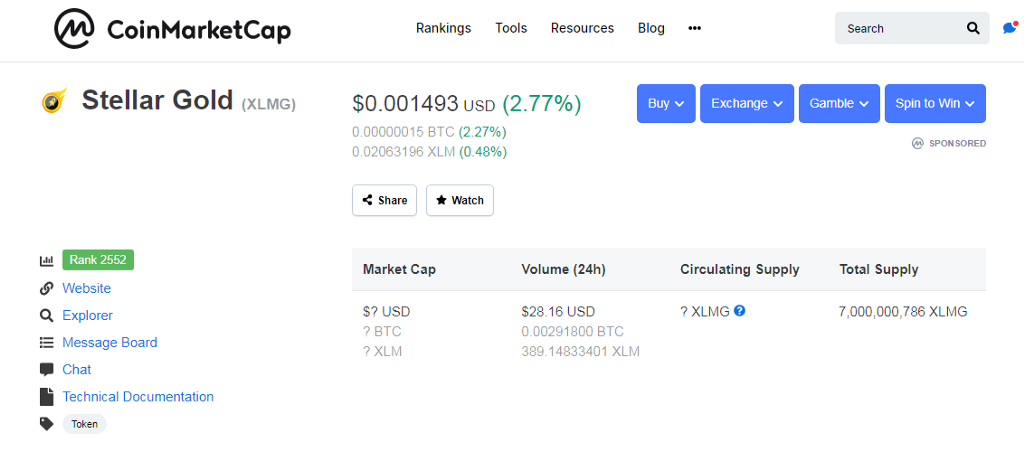Open the Explorer link
Screen dimensions: 1024x470
point(87,315)
